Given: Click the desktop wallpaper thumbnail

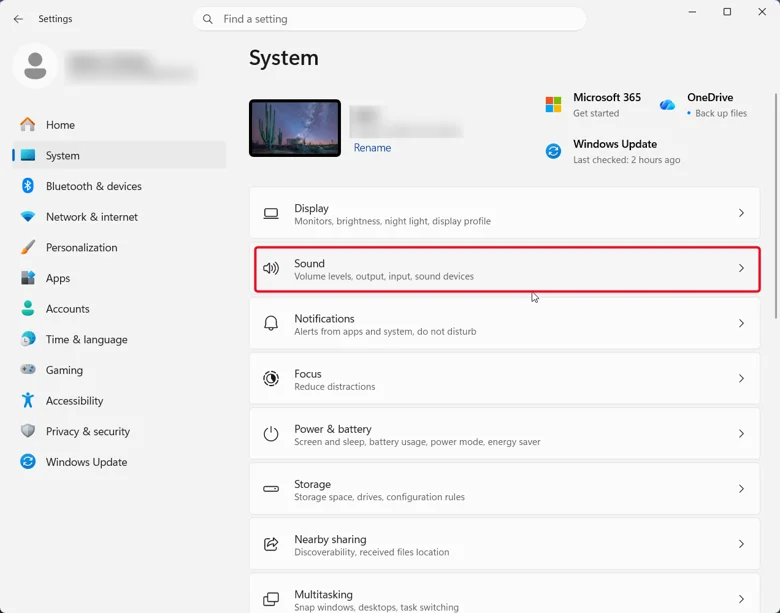Looking at the screenshot, I should pyautogui.click(x=295, y=128).
